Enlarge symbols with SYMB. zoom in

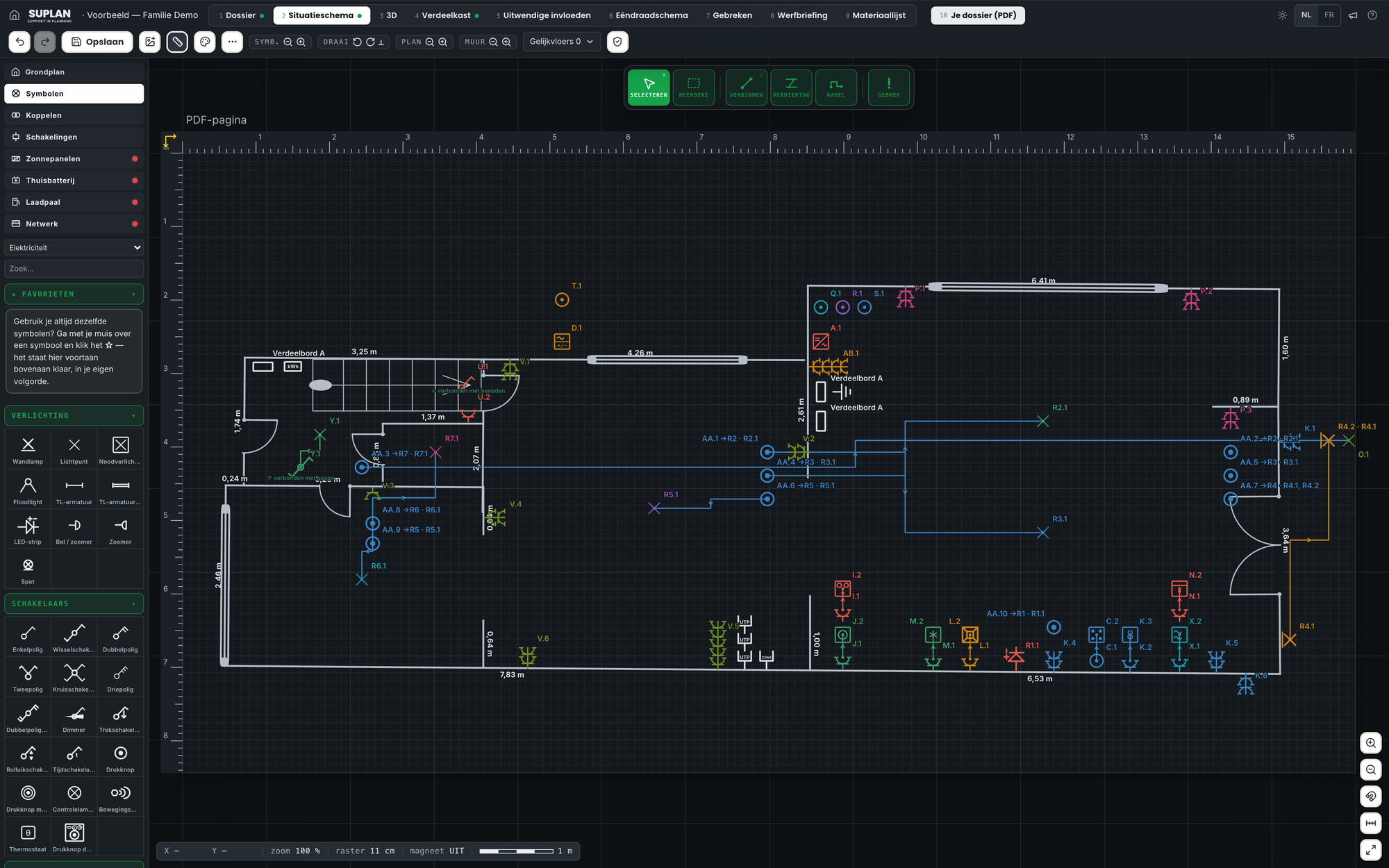[x=301, y=42]
